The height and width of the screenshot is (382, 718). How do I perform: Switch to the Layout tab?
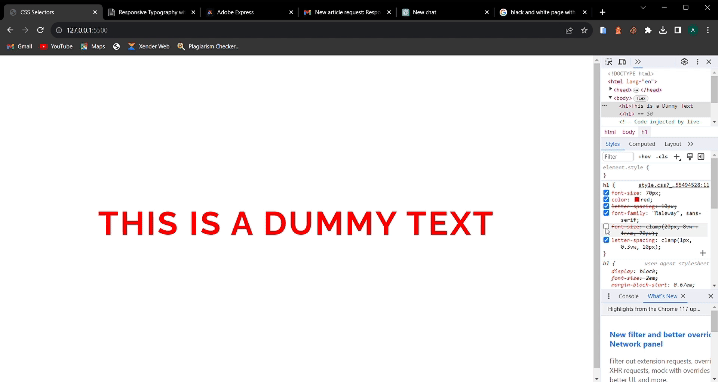coord(673,144)
